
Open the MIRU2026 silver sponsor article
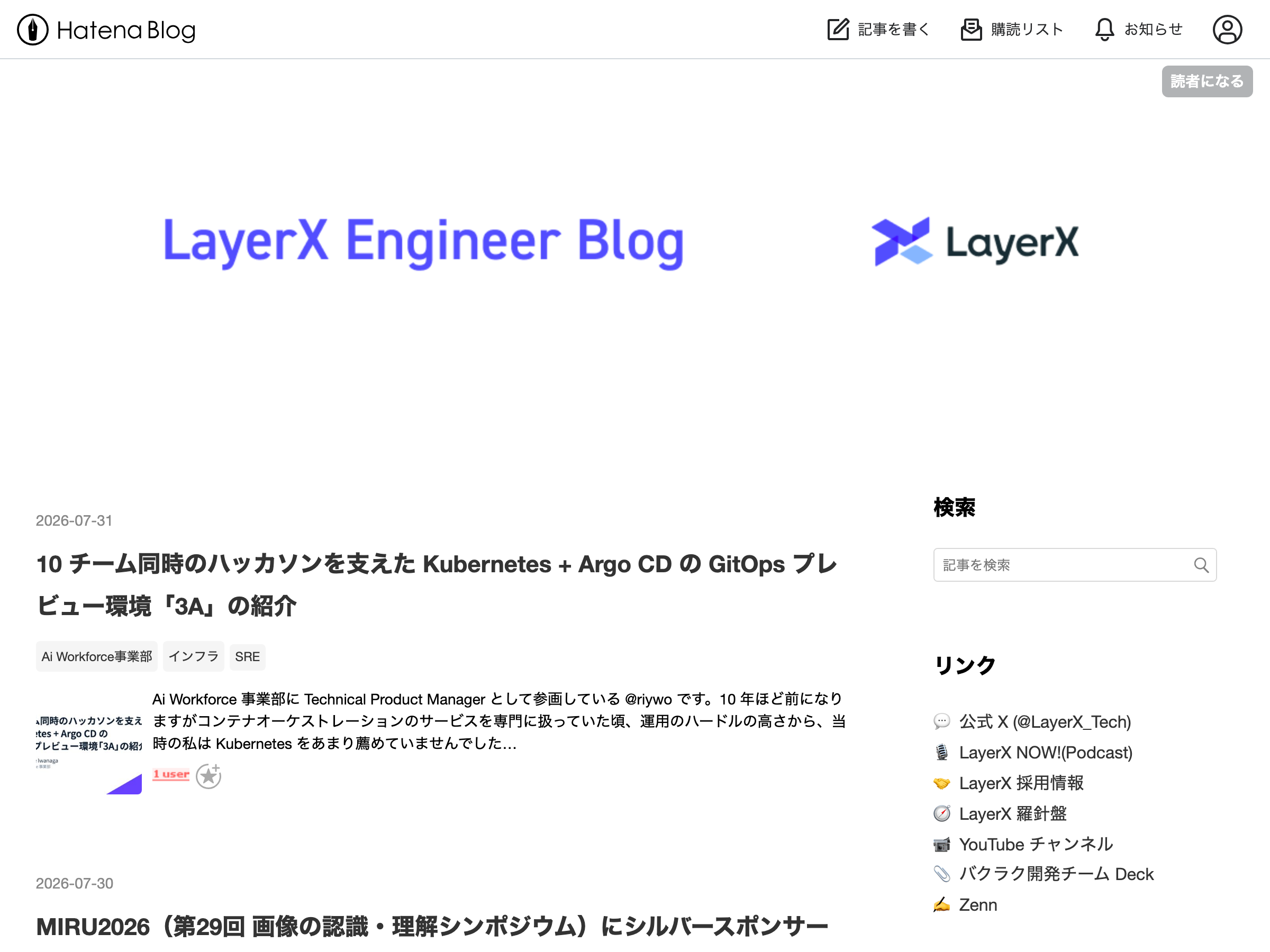432,926
